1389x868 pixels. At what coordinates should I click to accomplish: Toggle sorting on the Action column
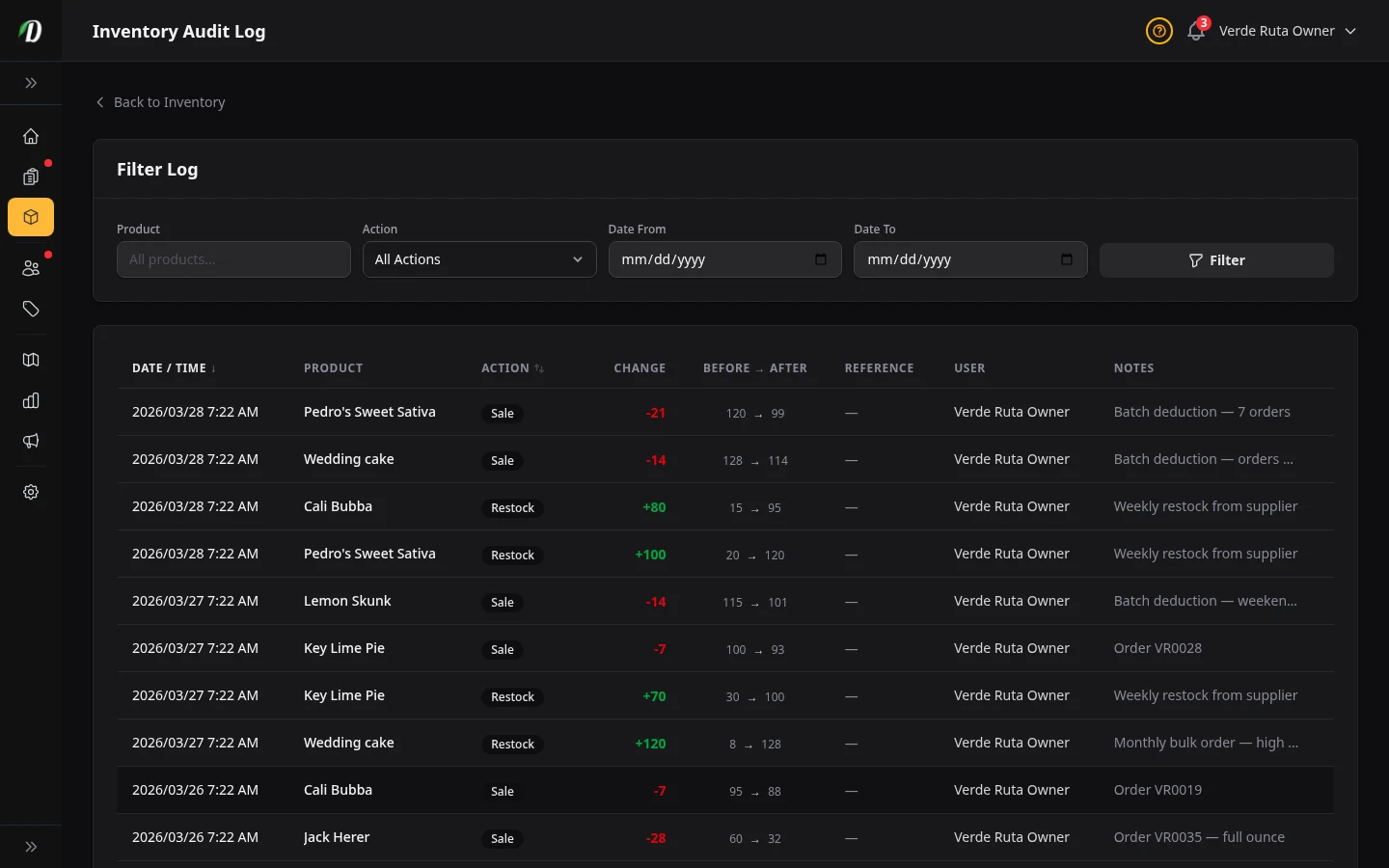(512, 367)
